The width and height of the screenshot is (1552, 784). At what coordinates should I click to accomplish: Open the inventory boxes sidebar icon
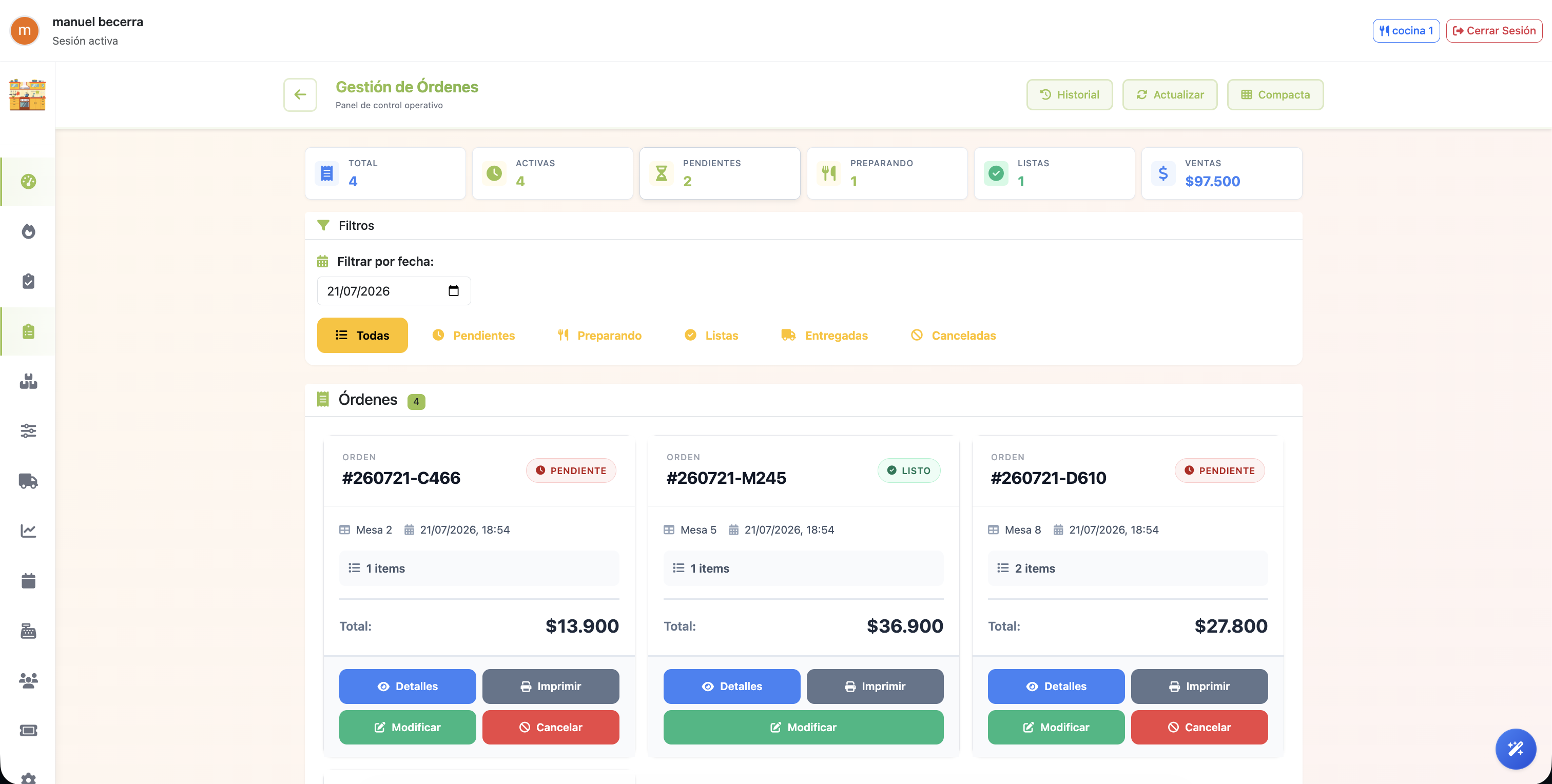28,381
